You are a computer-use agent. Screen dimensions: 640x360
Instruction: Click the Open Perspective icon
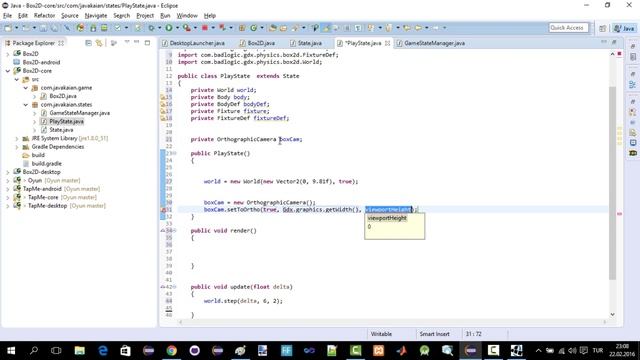click(602, 28)
